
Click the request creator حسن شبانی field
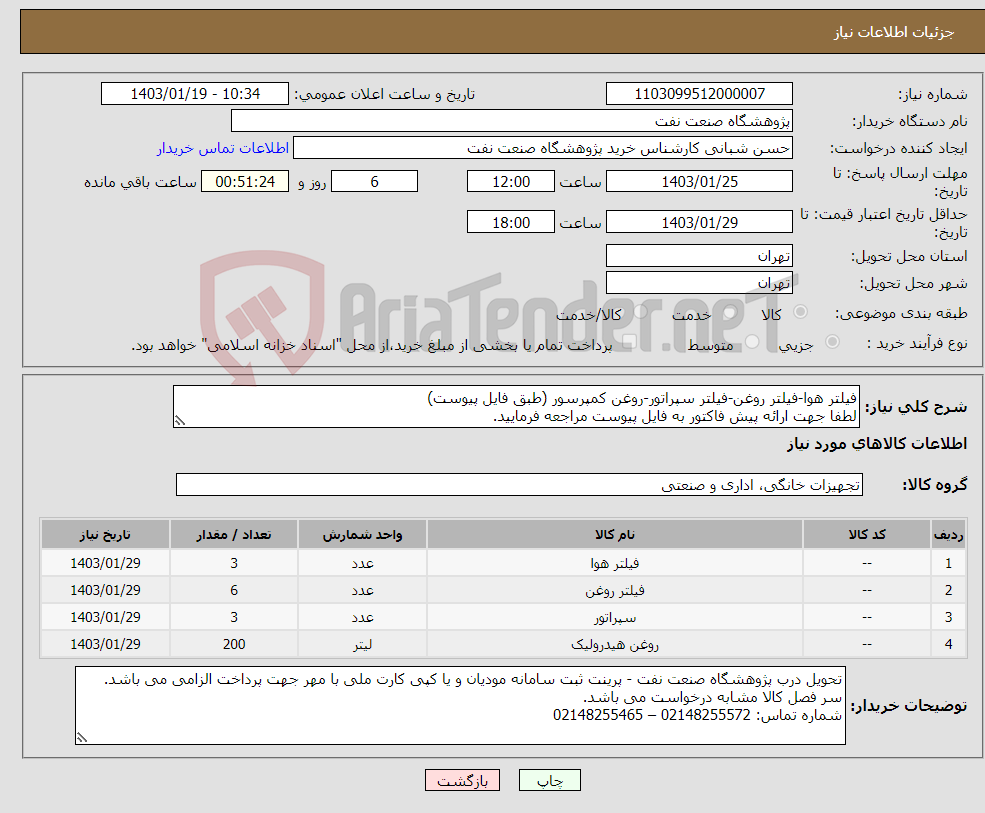543,148
